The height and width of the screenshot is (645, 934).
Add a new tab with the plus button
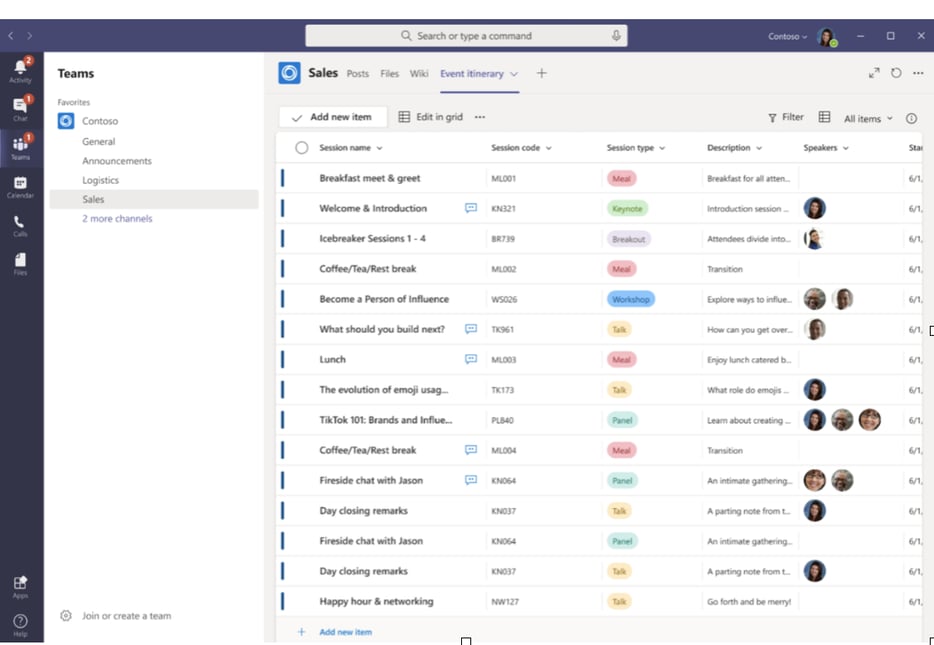click(541, 73)
